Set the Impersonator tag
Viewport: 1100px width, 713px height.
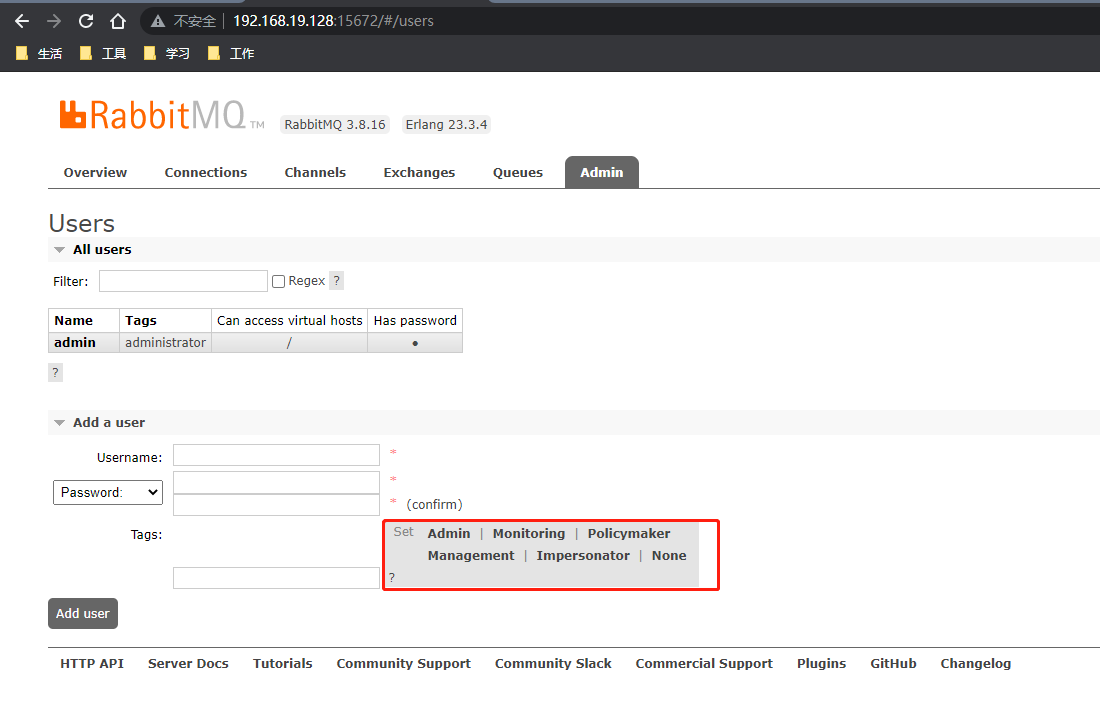(583, 556)
